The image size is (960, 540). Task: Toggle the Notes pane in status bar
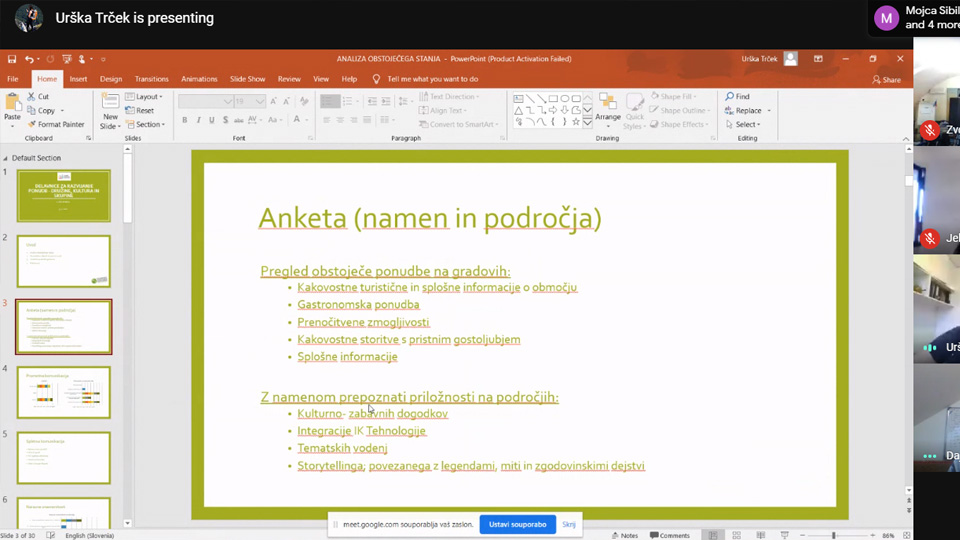tap(624, 535)
